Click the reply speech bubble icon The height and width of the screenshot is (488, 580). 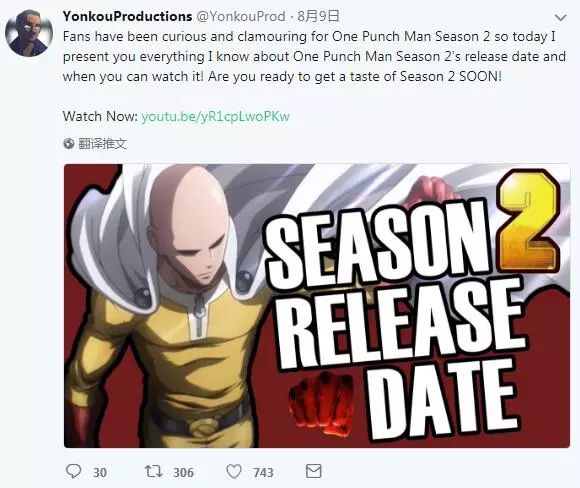pyautogui.click(x=73, y=471)
